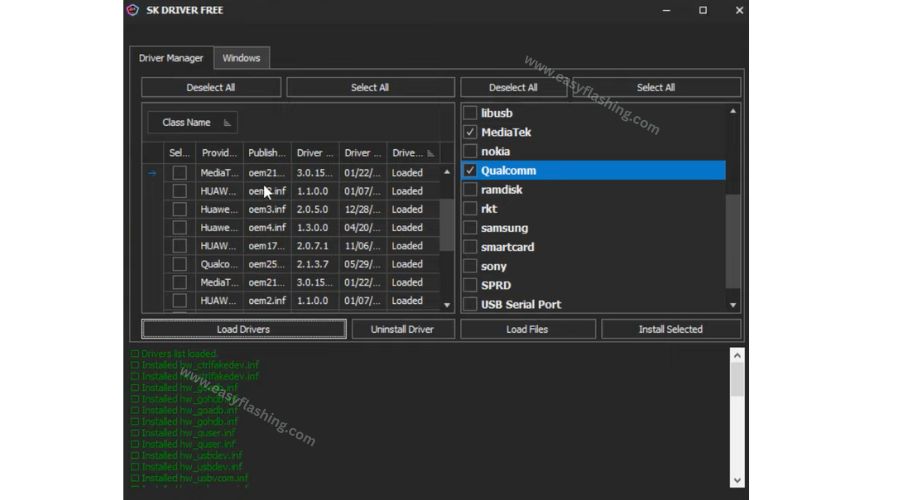
Task: Click log panel scrollbar thumb
Action: [737, 380]
